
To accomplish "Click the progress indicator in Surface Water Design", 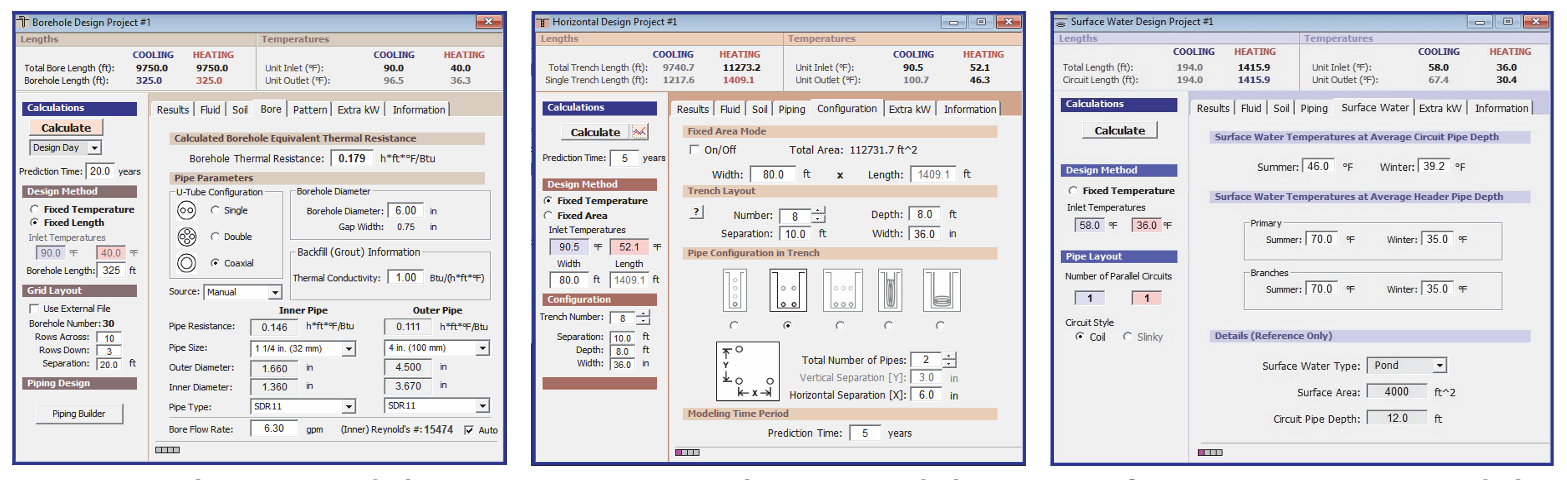I will pos(1209,452).
